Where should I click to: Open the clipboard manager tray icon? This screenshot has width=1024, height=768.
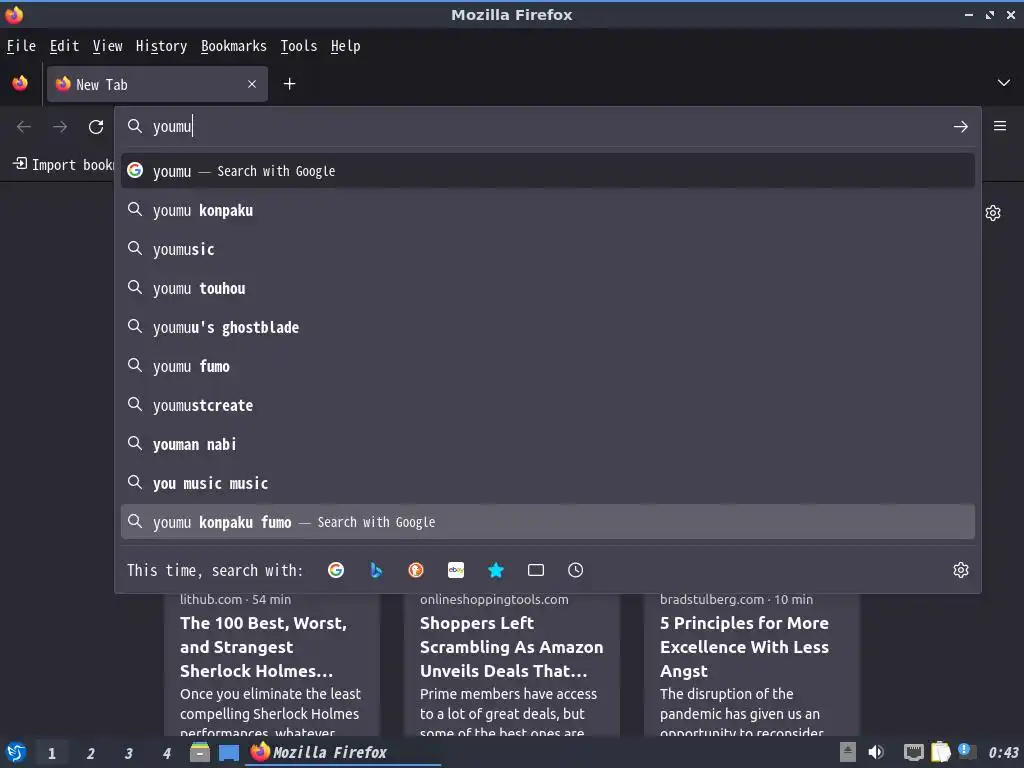[940, 752]
